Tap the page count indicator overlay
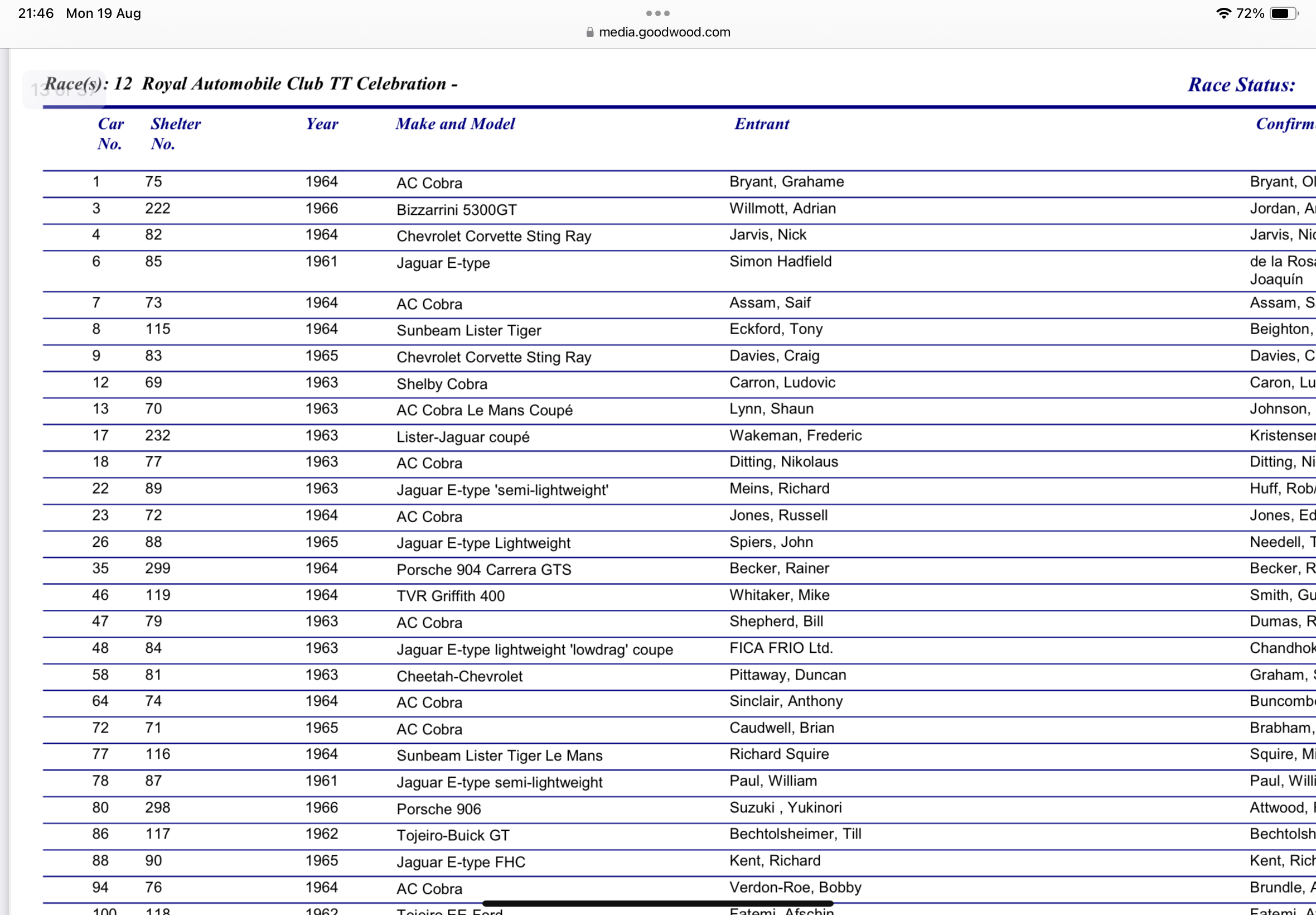 pos(64,90)
